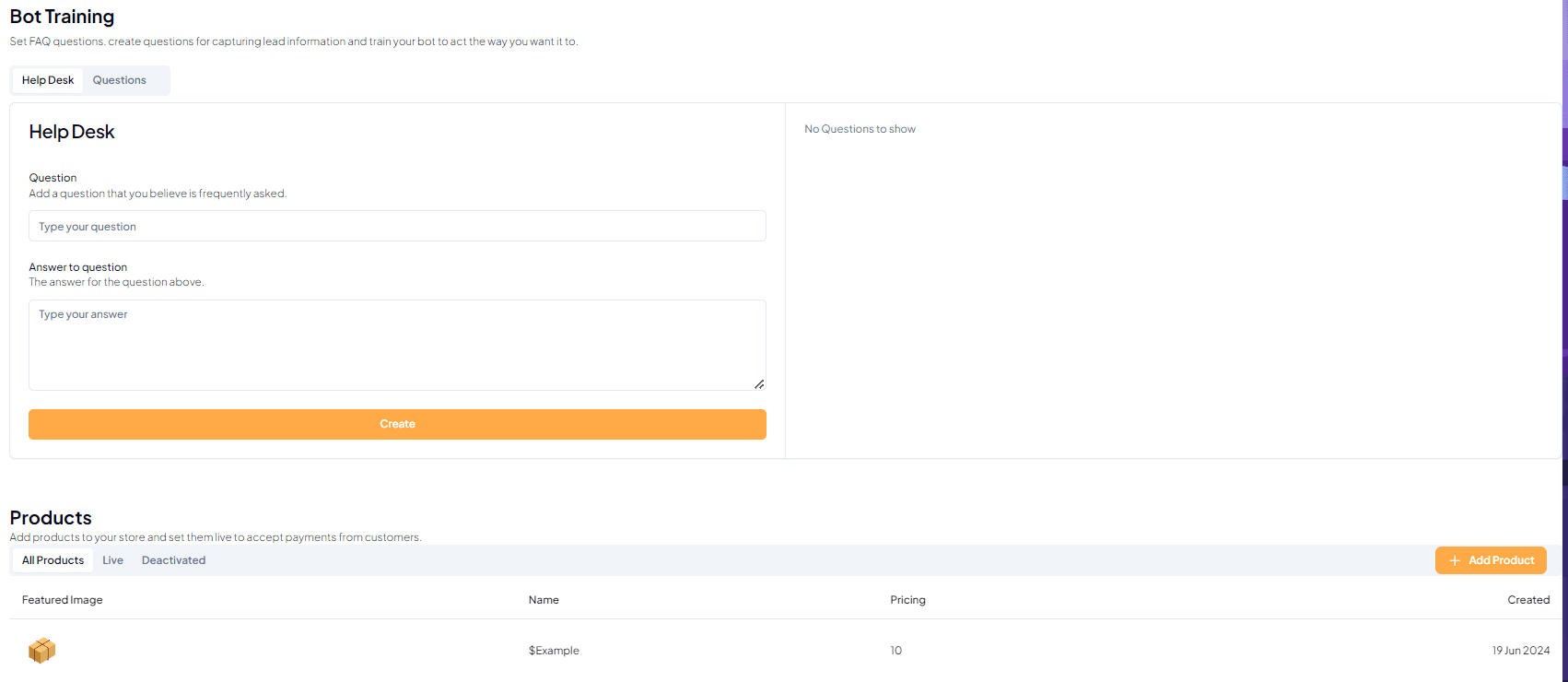Click the plus icon on Add Product
Image resolution: width=1568 pixels, height=682 pixels.
pos(1455,560)
